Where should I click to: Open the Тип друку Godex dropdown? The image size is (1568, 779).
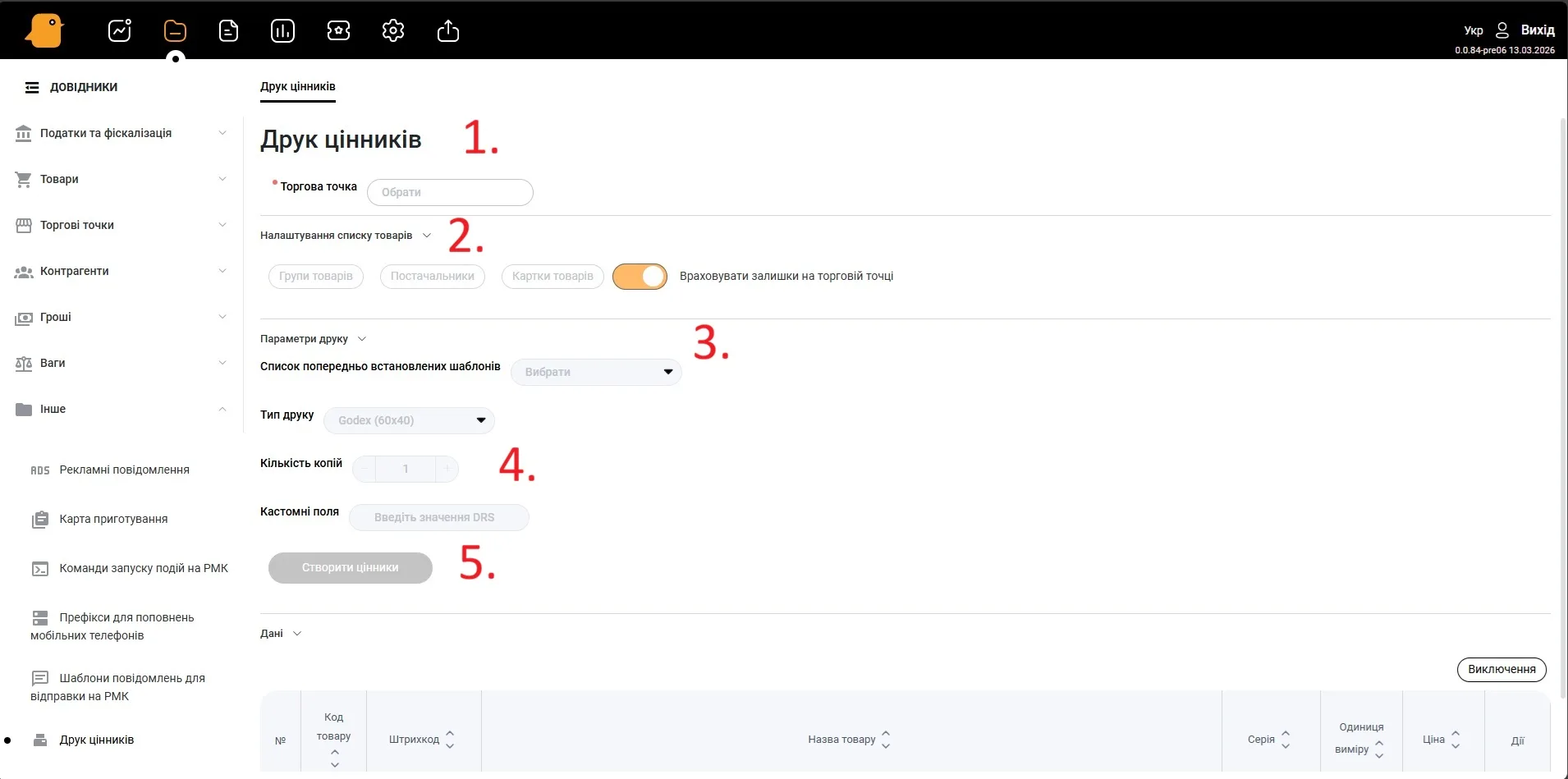409,420
